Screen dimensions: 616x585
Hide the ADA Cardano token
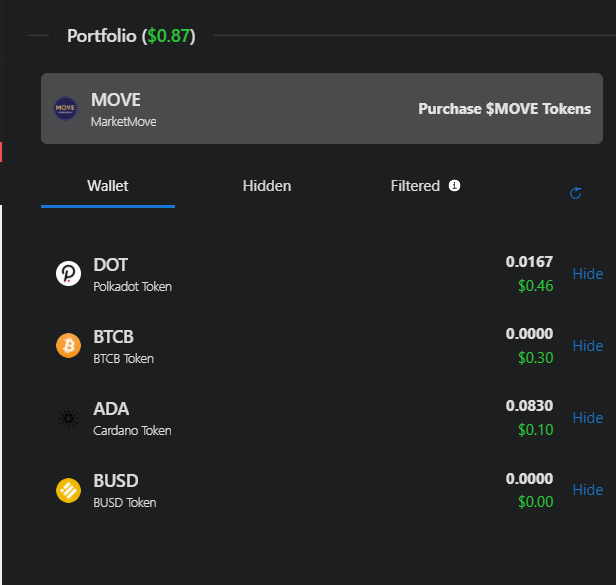pyautogui.click(x=587, y=418)
